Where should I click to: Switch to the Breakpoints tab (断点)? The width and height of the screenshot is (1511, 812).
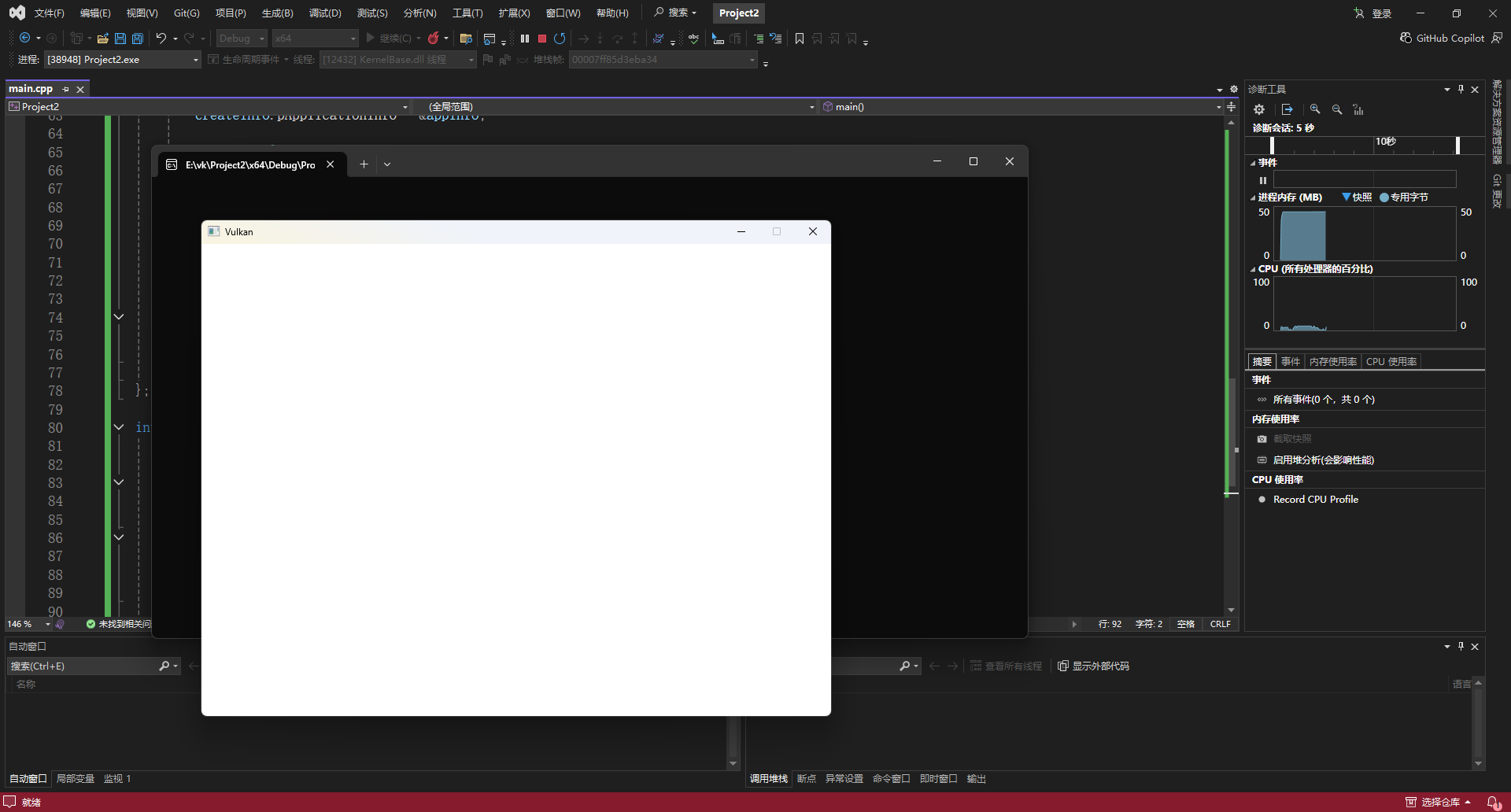point(807,779)
